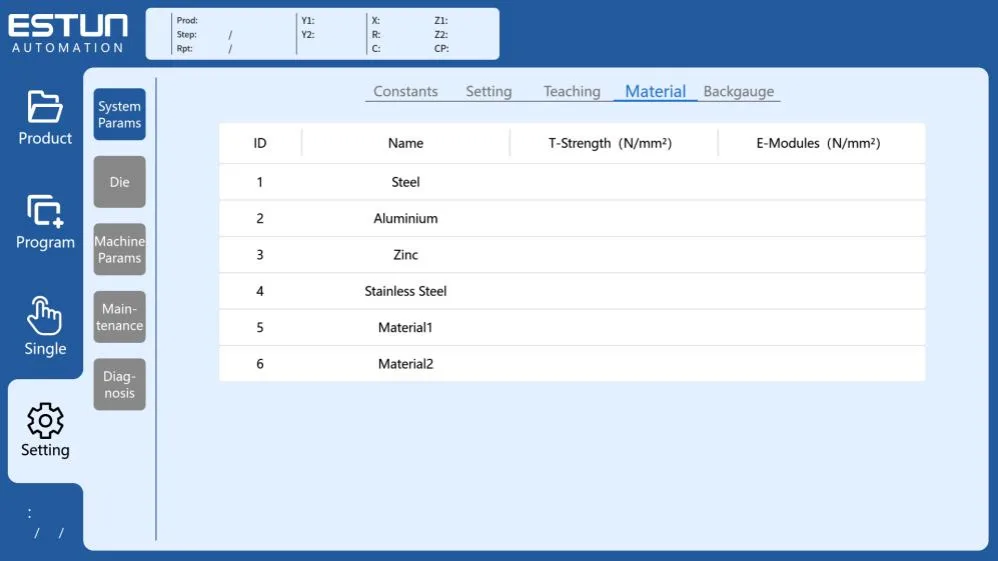Click the Rpt: status label

pyautogui.click(x=185, y=48)
